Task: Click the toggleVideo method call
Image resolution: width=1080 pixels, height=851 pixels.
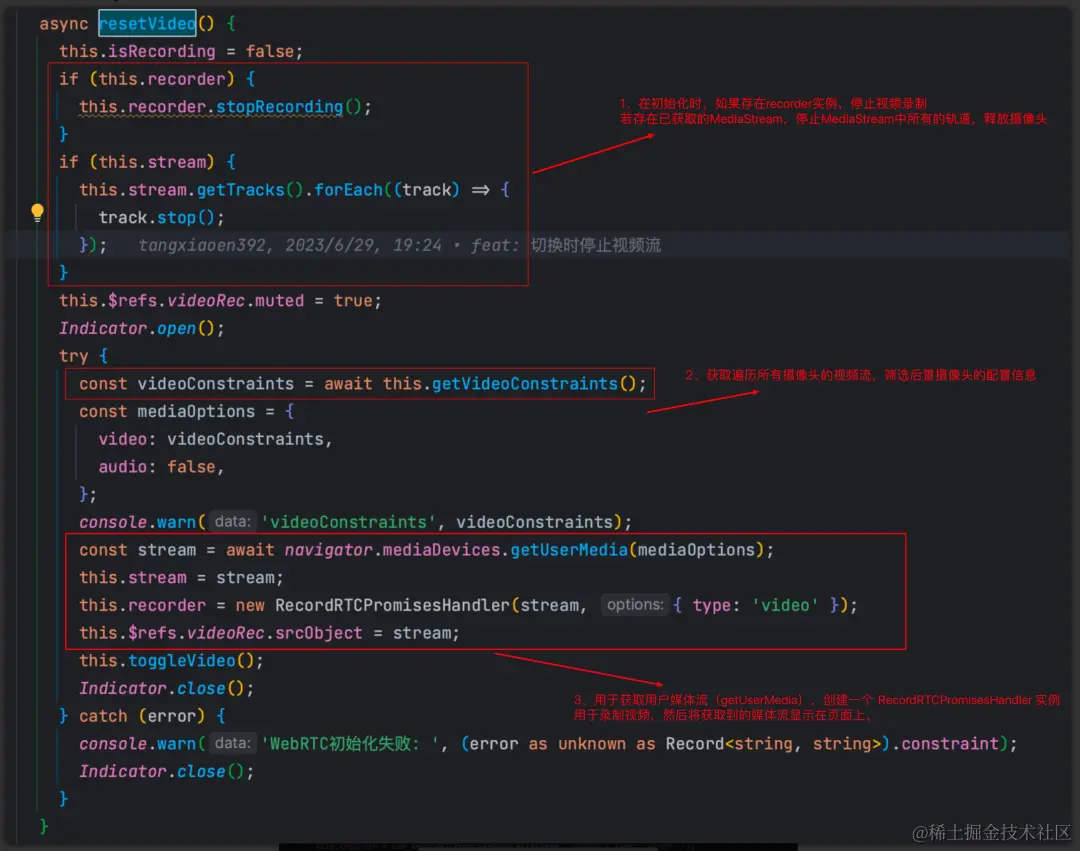Action: pyautogui.click(x=182, y=661)
